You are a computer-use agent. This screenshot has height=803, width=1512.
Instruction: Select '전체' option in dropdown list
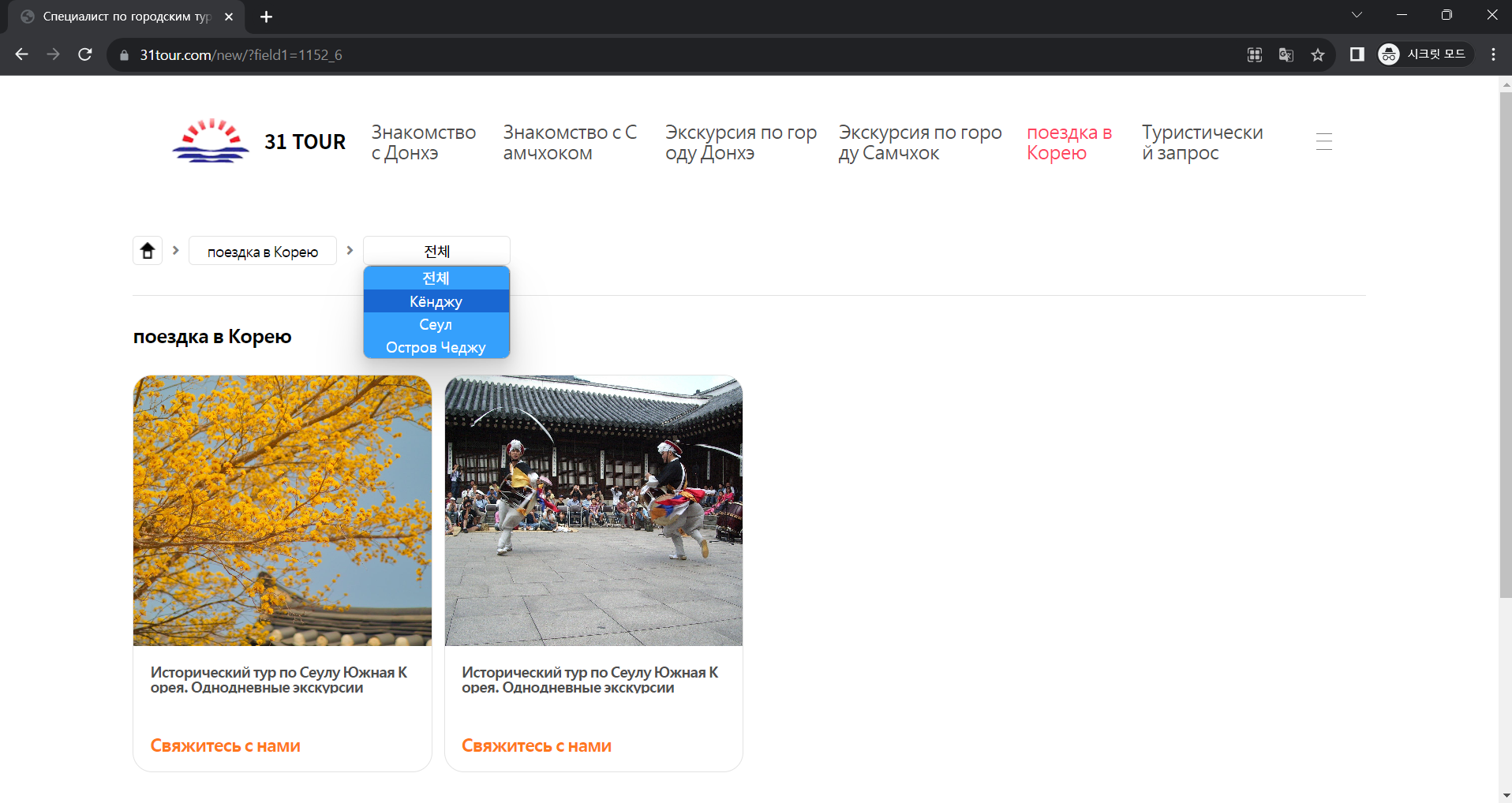coord(436,278)
